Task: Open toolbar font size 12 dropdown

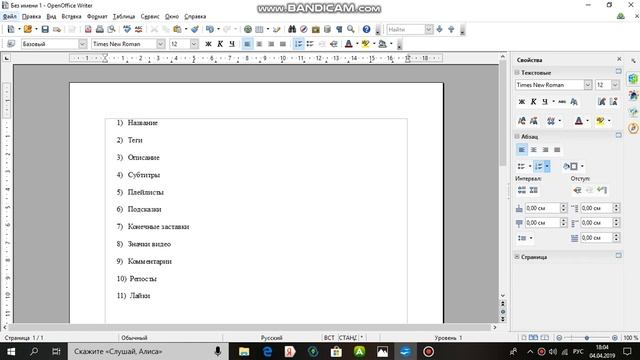Action: [x=194, y=44]
